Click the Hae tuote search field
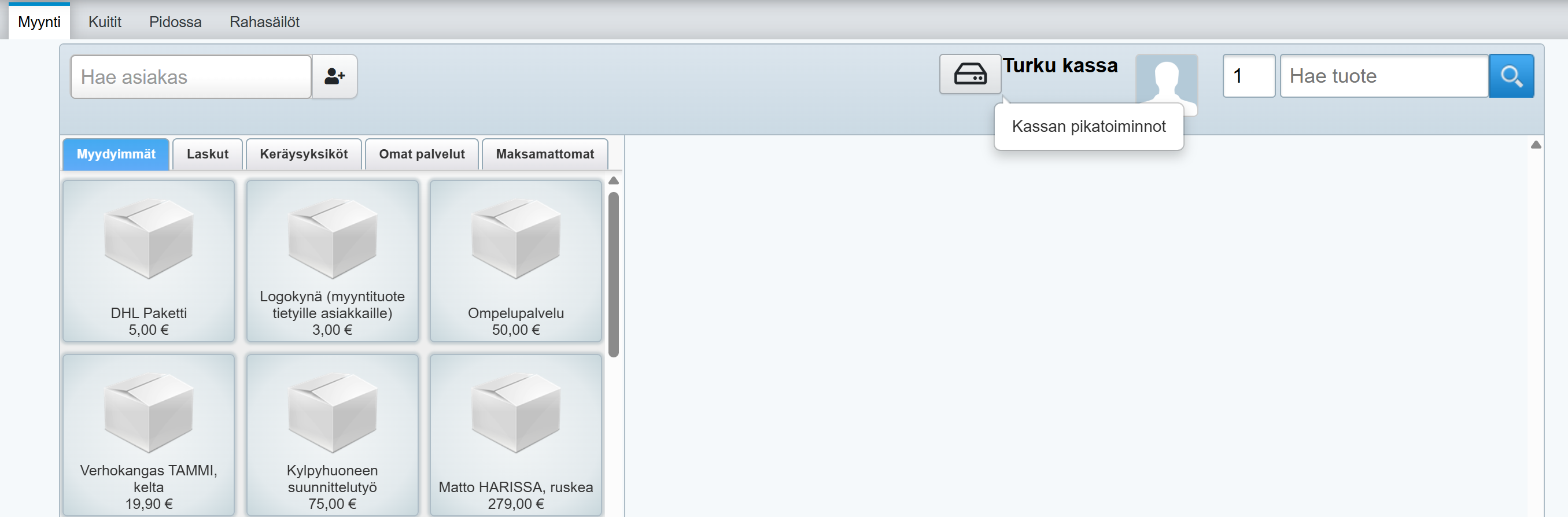Image resolution: width=1568 pixels, height=517 pixels. (1383, 76)
